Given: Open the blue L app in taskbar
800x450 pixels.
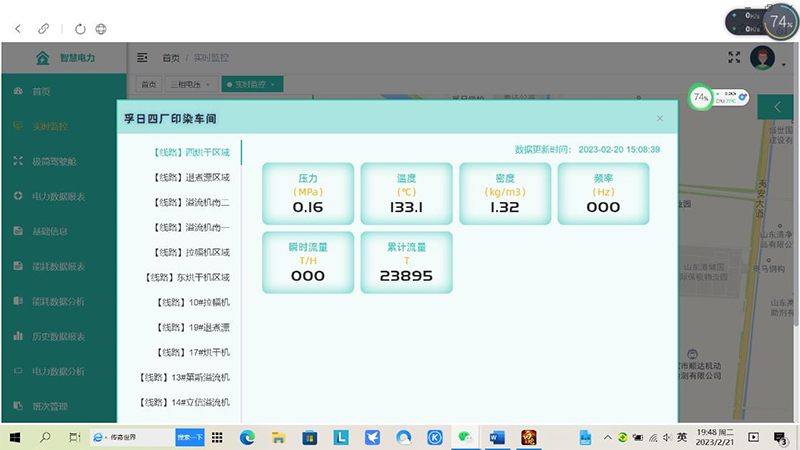Looking at the screenshot, I should (x=341, y=437).
